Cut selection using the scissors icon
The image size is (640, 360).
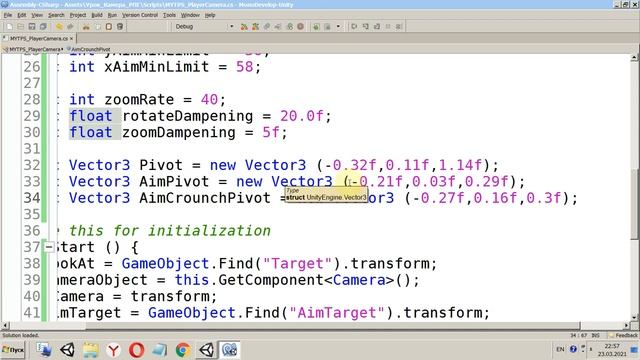tap(86, 27)
